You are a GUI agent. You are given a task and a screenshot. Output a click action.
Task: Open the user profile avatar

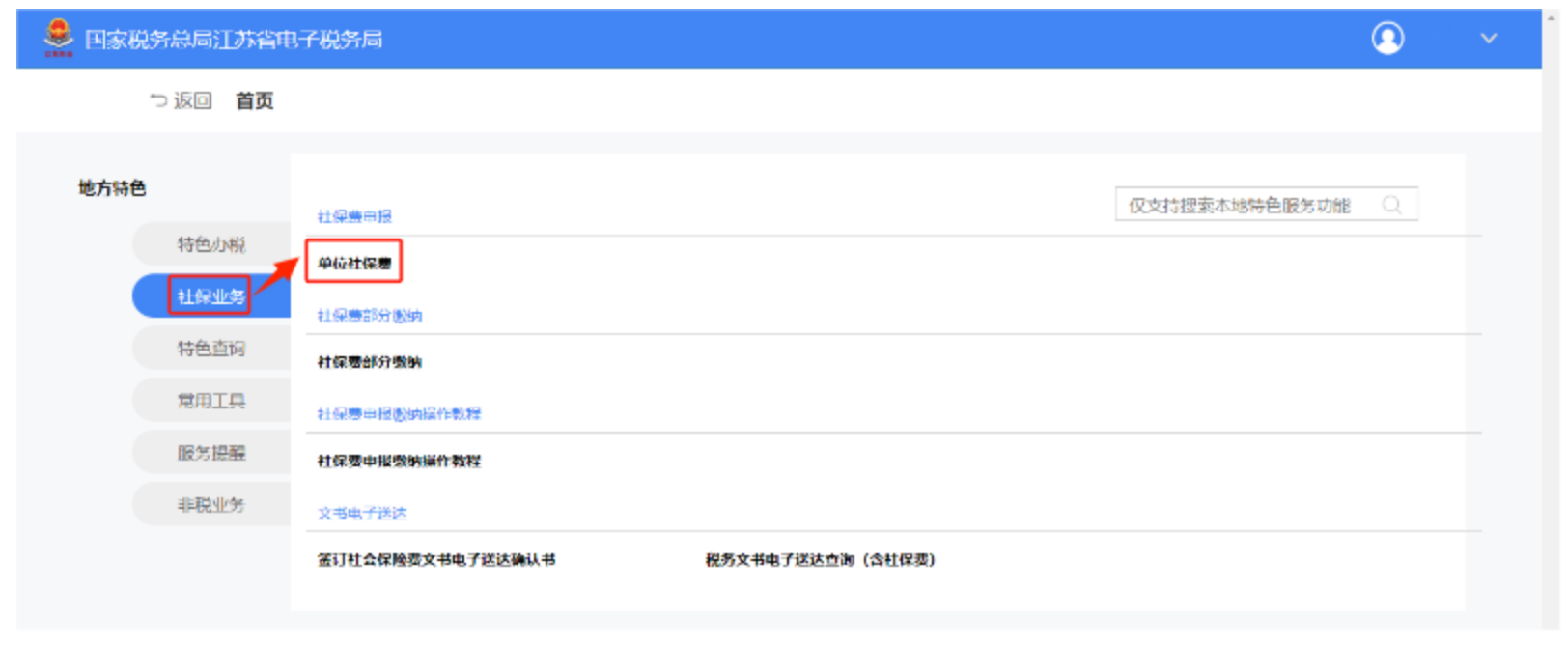click(x=1387, y=39)
